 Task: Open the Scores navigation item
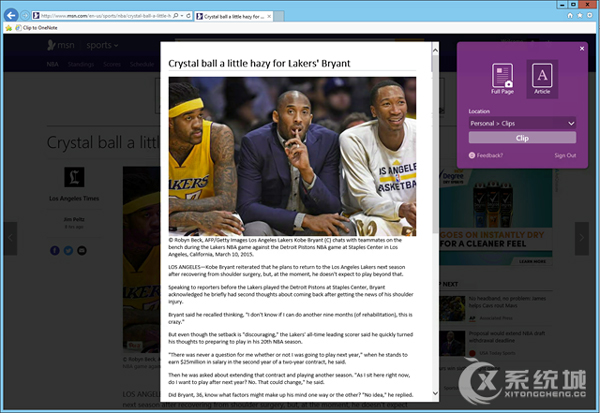112,64
